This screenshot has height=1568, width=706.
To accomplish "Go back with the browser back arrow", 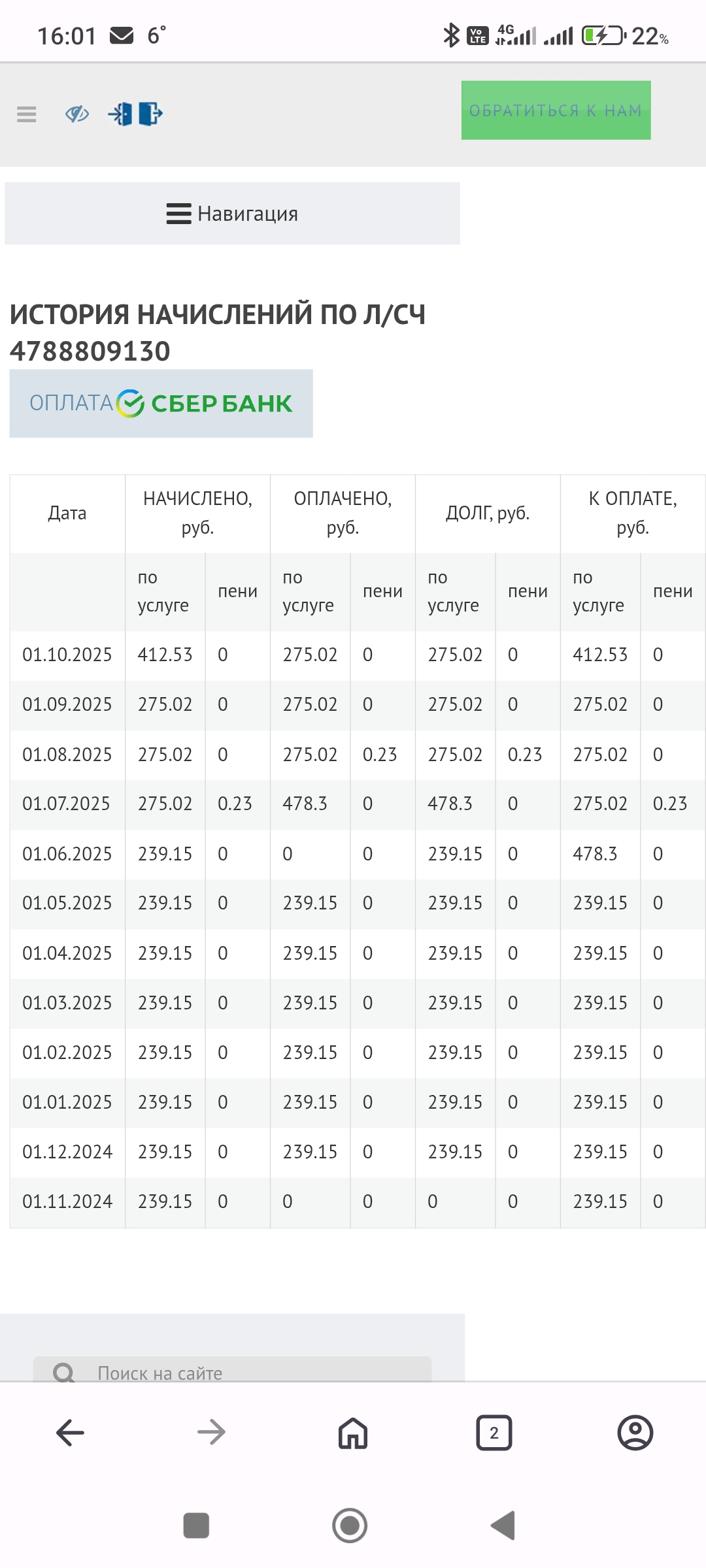I will pyautogui.click(x=70, y=1433).
